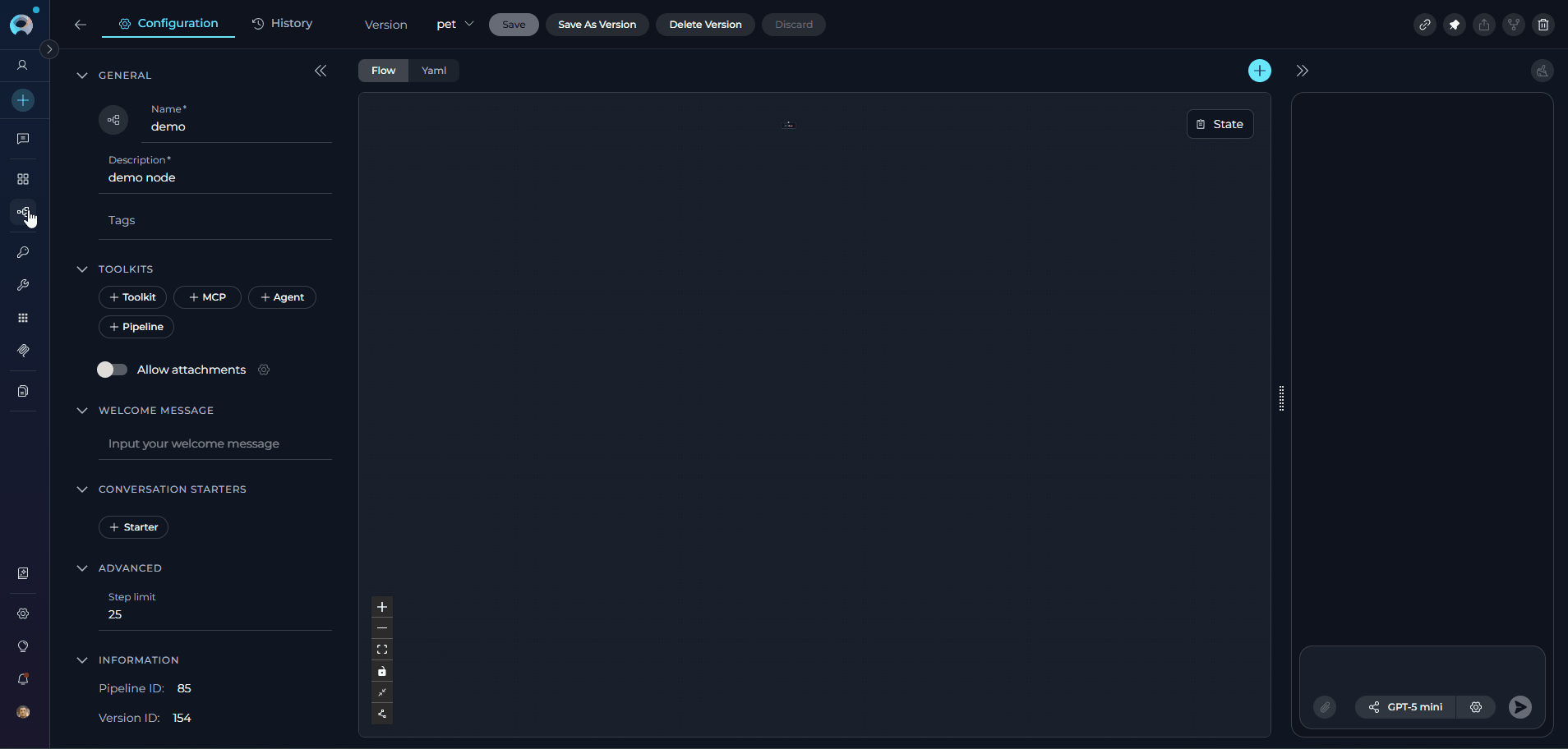
Task: Click the canvas lock icon
Action: click(382, 671)
